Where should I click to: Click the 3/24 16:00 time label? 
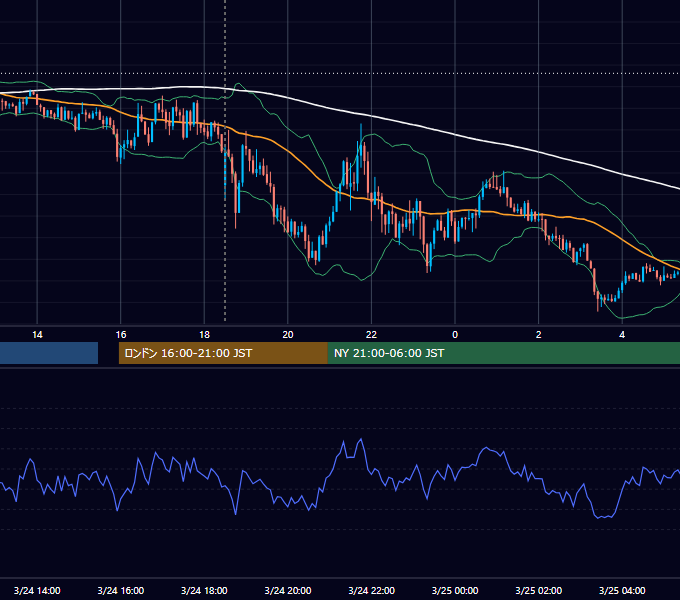[121, 590]
